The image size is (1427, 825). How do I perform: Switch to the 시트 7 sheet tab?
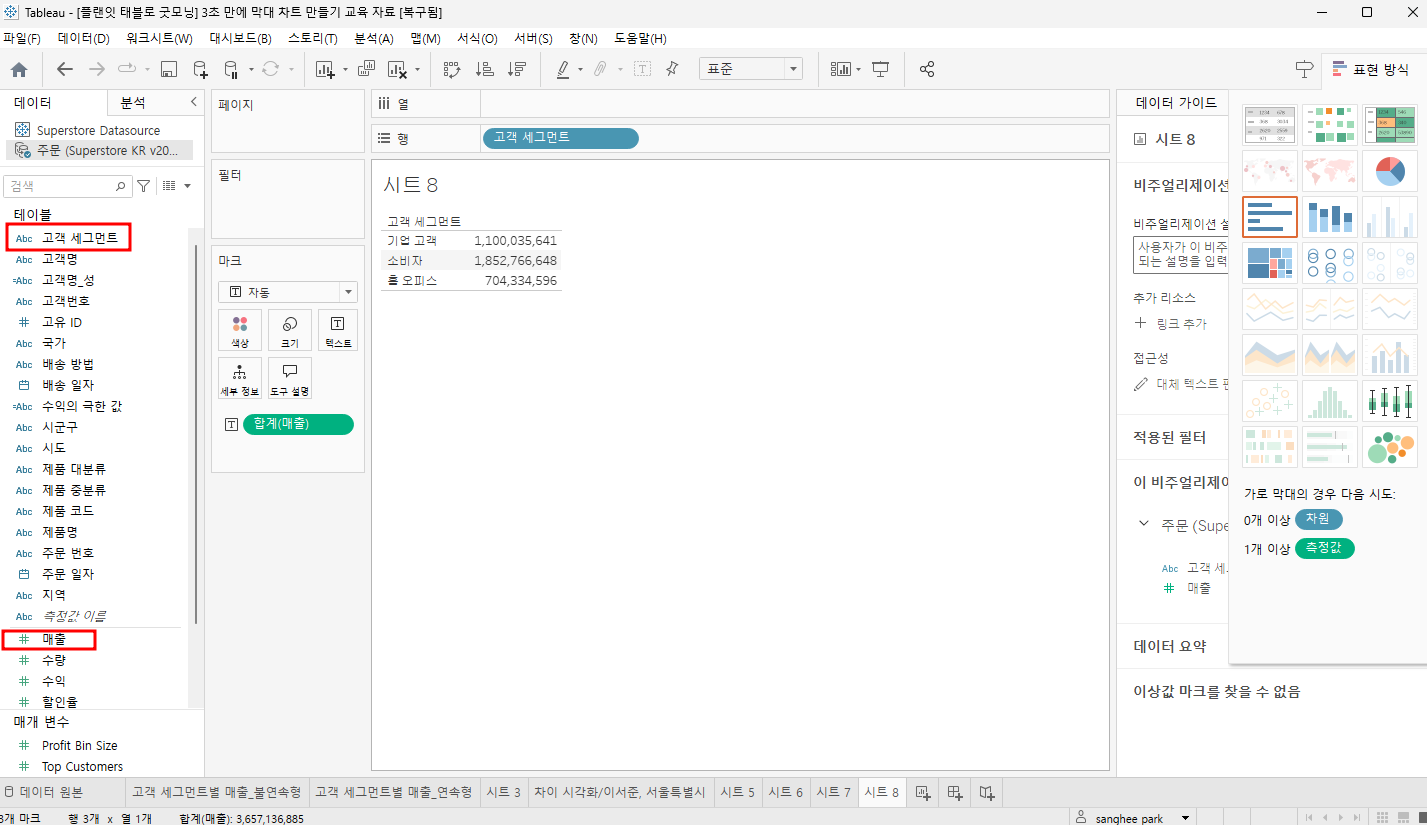(834, 792)
